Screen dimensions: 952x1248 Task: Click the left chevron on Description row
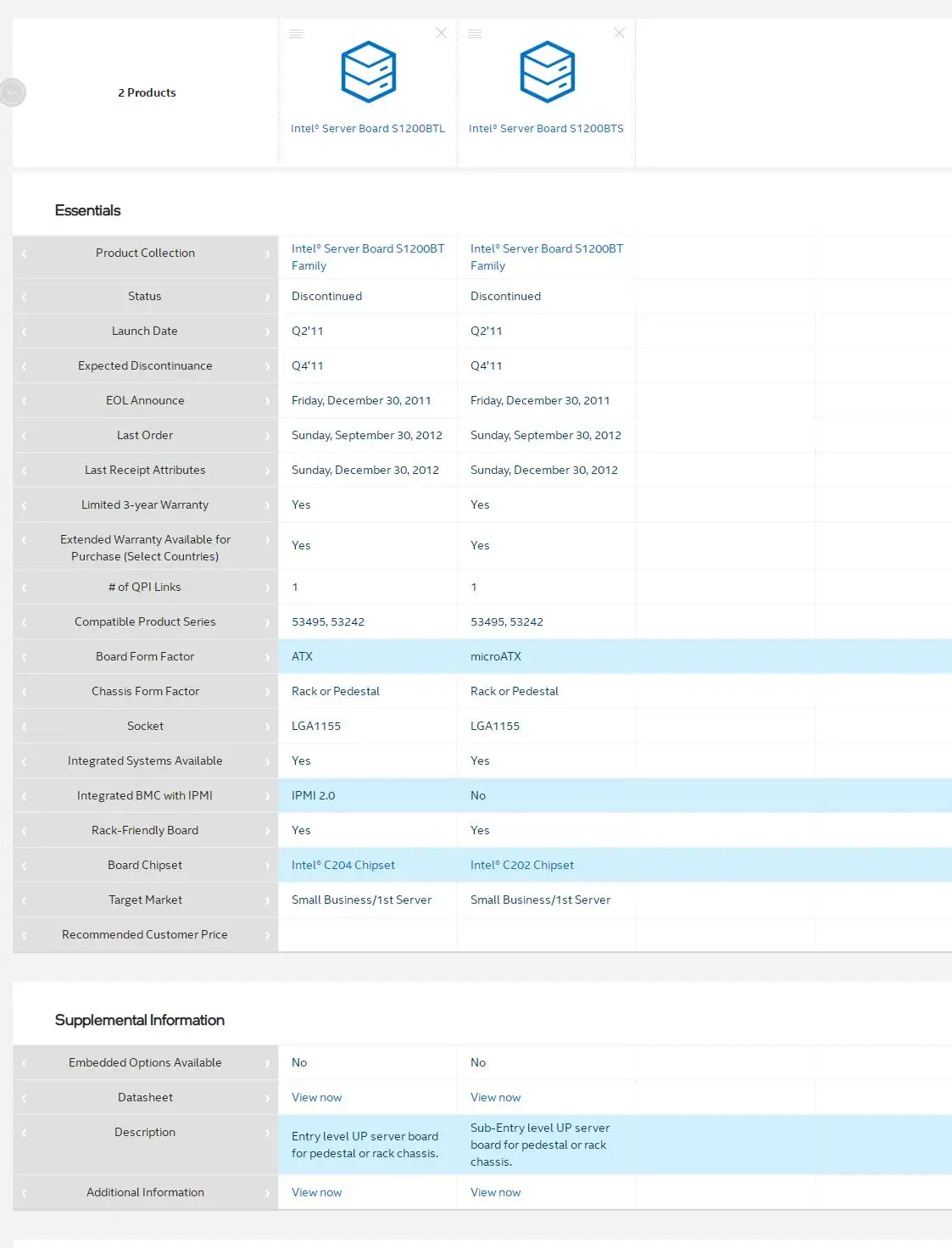[24, 1133]
